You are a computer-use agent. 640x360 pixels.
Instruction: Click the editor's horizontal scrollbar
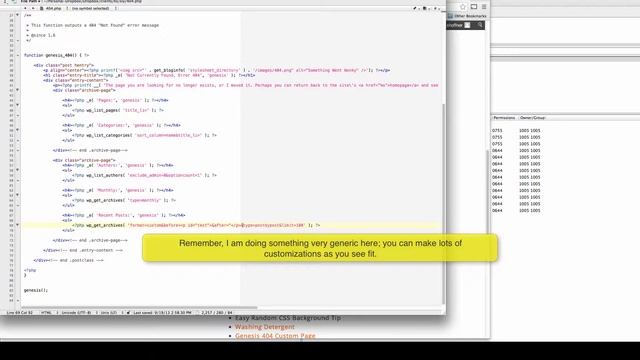pyautogui.click(x=139, y=307)
